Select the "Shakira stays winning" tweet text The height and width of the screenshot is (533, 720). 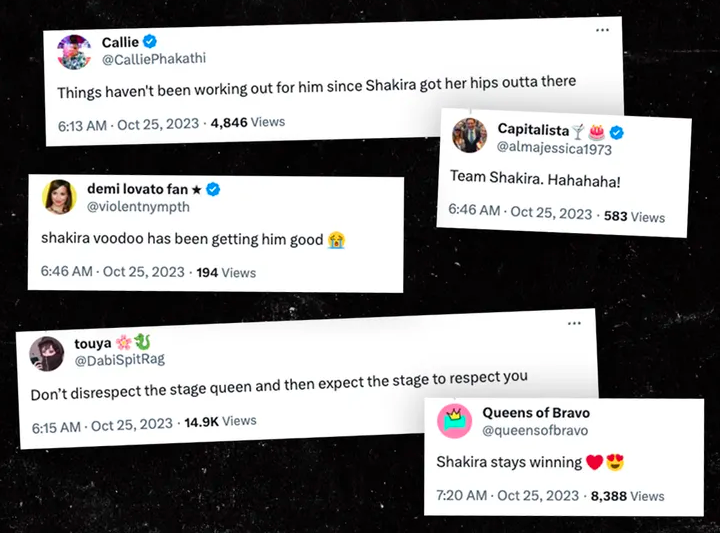tap(509, 462)
